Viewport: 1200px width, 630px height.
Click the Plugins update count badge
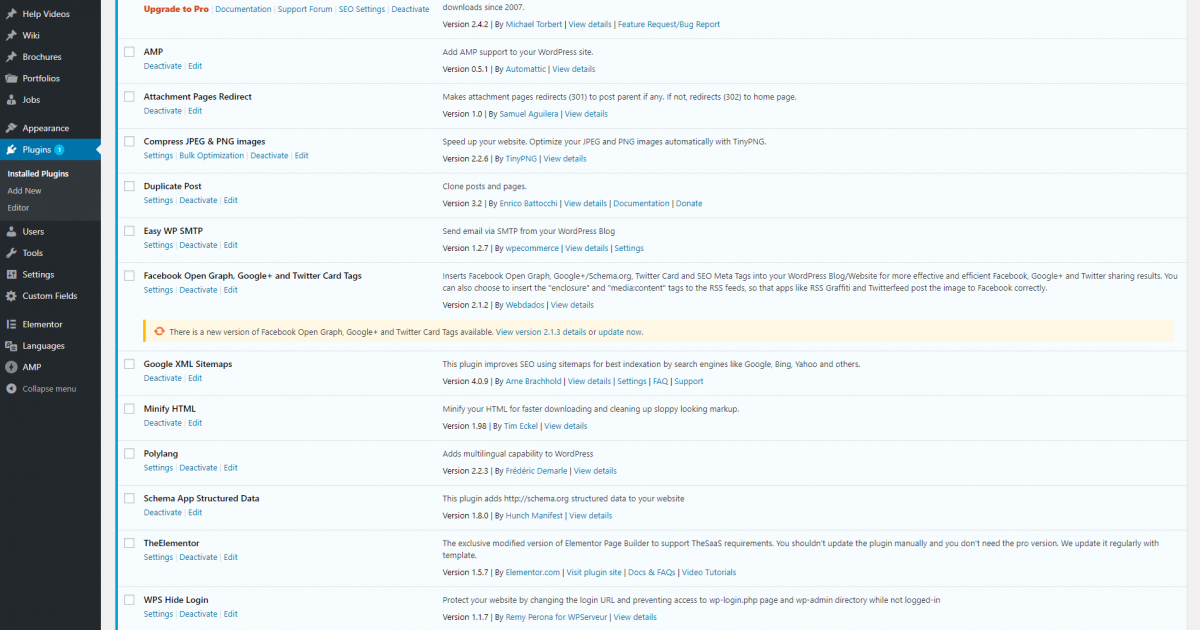pos(59,150)
